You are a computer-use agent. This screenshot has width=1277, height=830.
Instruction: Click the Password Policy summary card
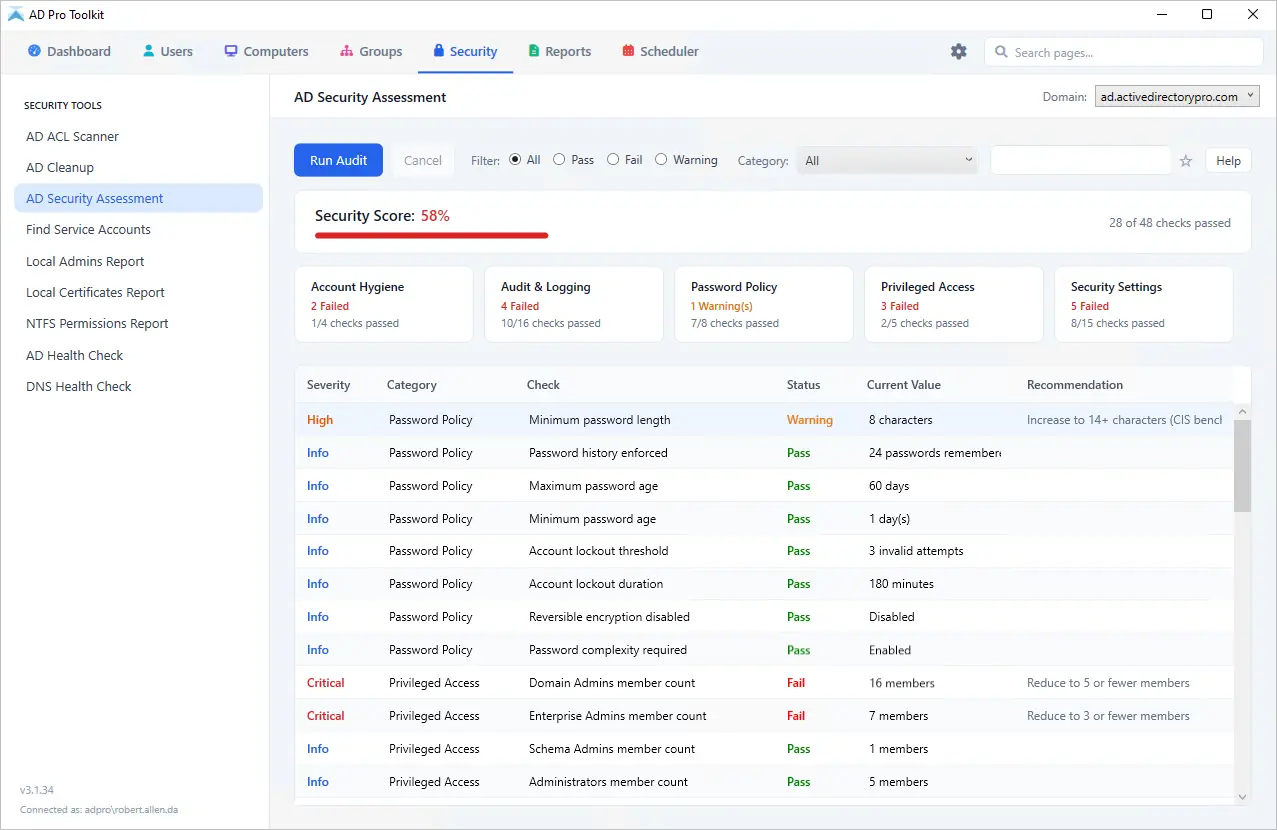[x=764, y=304]
